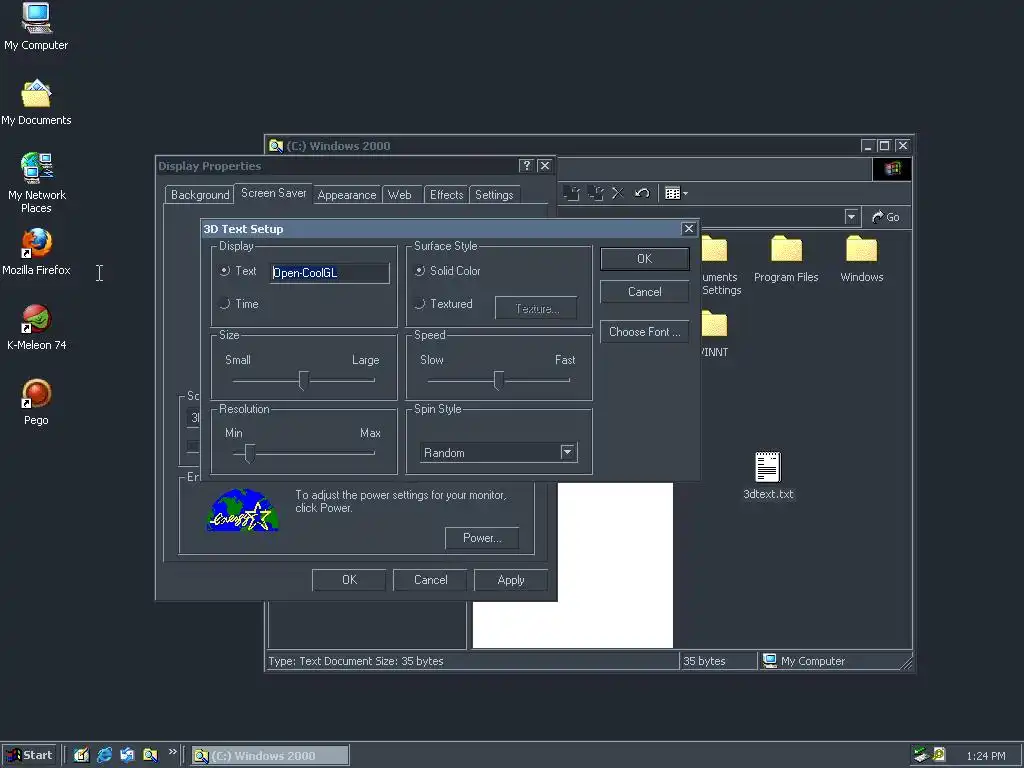This screenshot has height=768, width=1024.
Task: Click Show Desktop in Quick Launch
Action: point(81,755)
